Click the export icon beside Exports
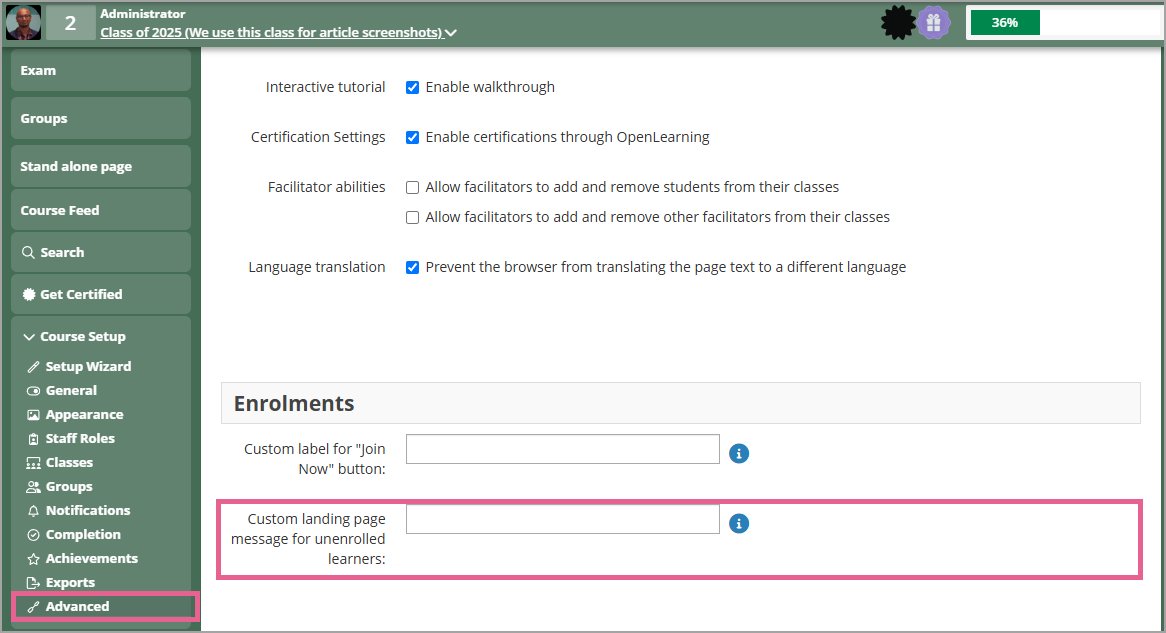Image resolution: width=1166 pixels, height=633 pixels. 33,582
